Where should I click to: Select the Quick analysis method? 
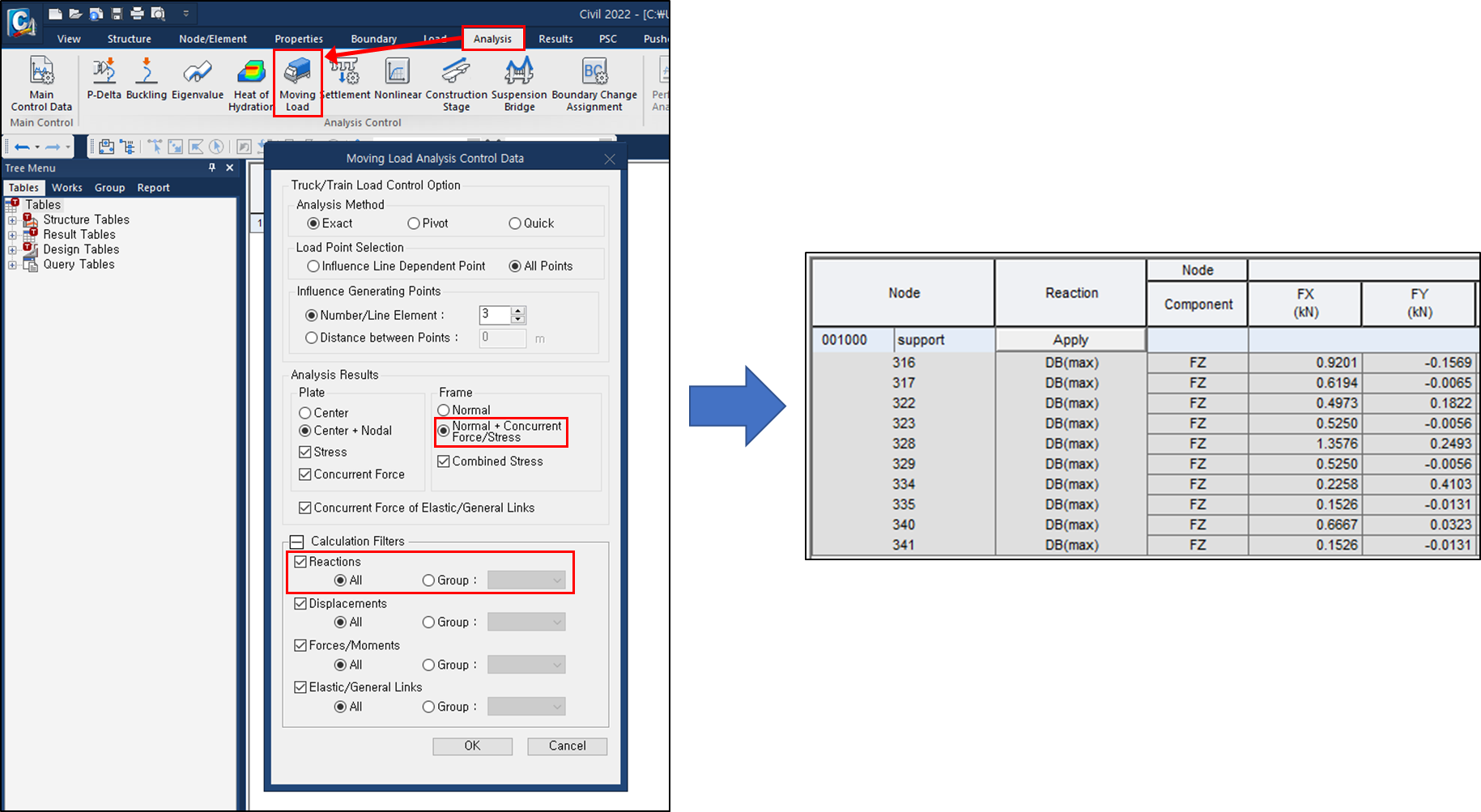pos(515,223)
